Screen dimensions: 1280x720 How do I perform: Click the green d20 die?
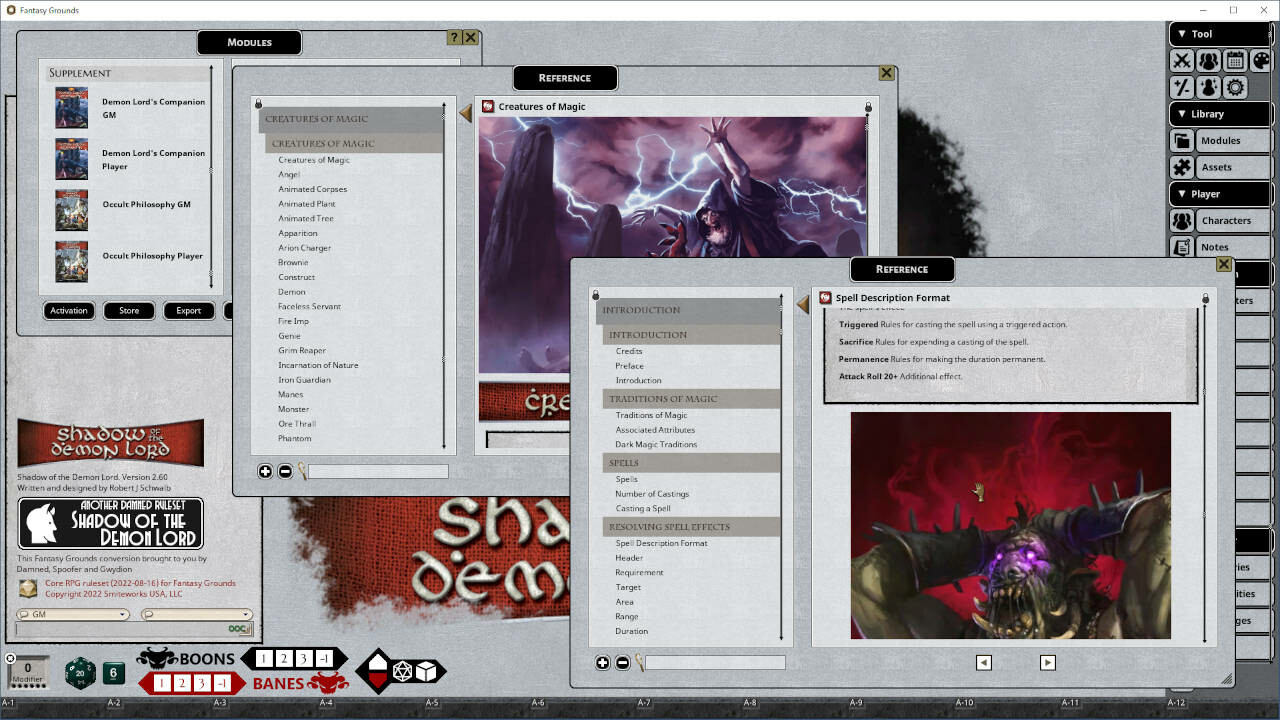80,673
